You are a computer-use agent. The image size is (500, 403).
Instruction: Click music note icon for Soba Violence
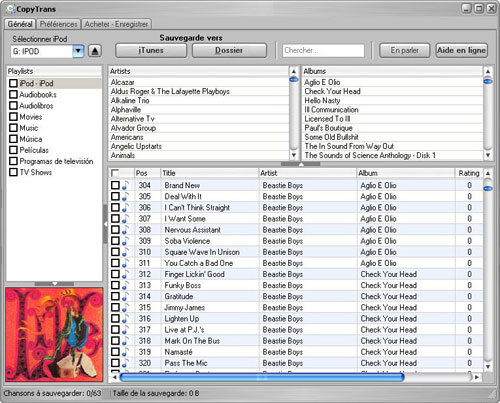[125, 241]
